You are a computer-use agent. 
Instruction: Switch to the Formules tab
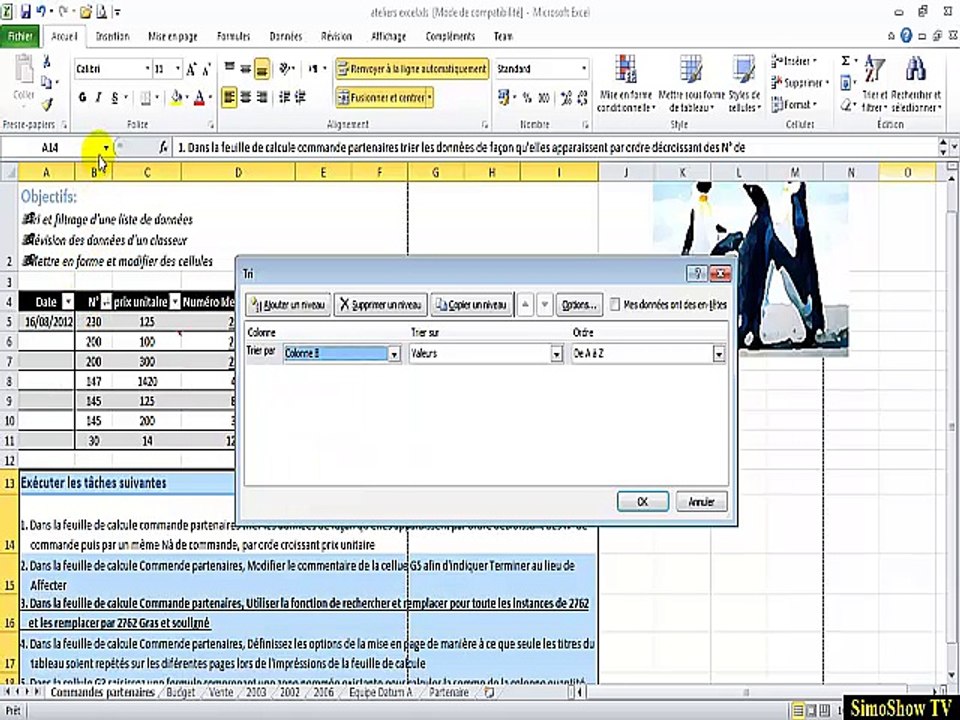[234, 37]
